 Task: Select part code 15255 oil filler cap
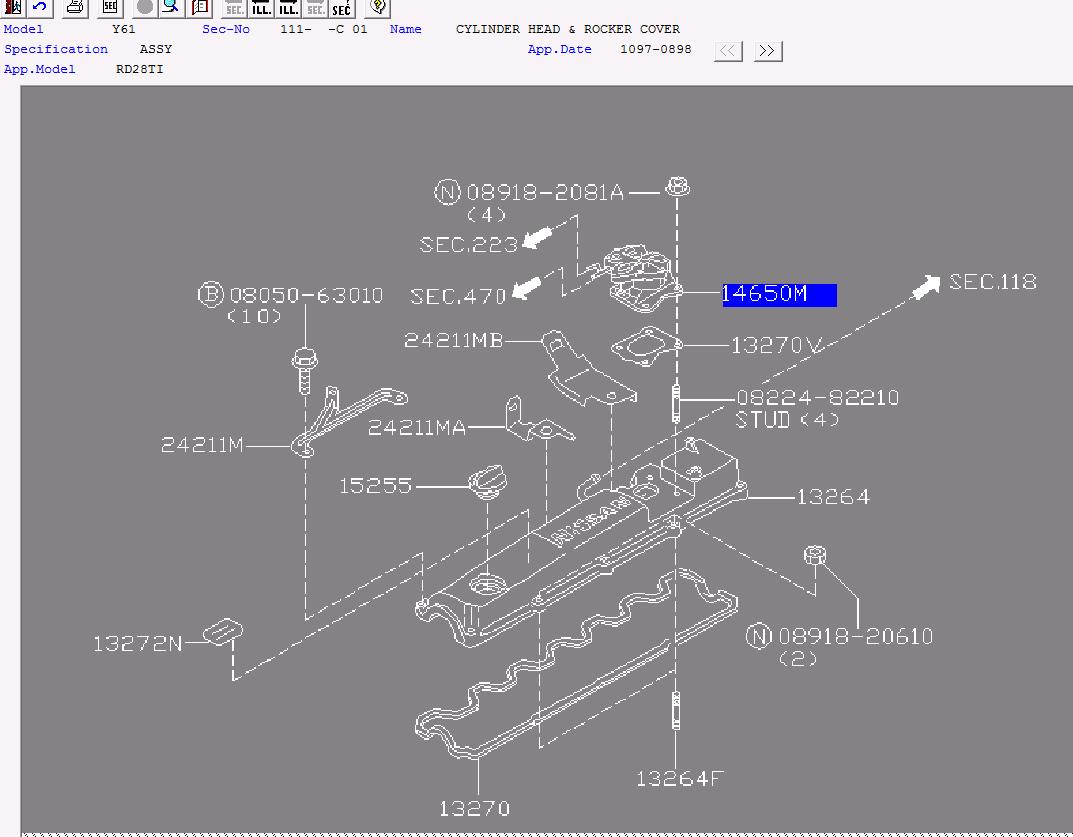[x=376, y=486]
